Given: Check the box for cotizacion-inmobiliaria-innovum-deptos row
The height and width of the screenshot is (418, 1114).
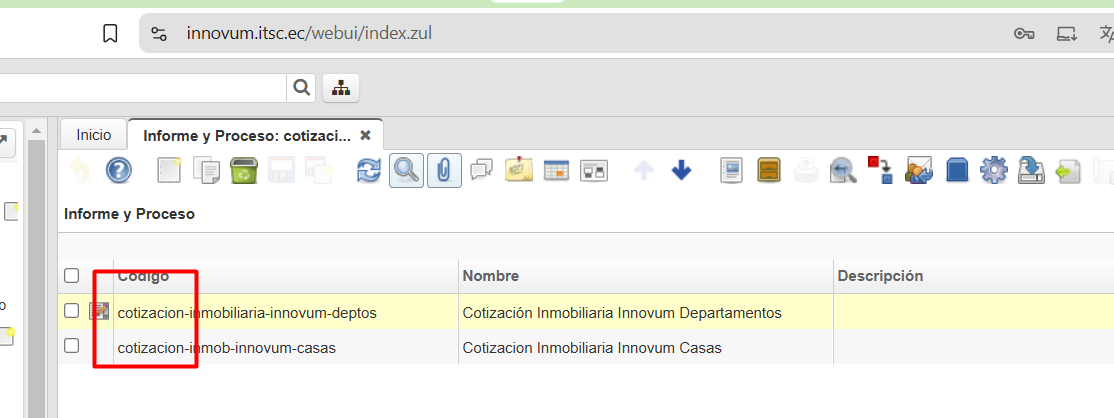Looking at the screenshot, I should coord(72,311).
